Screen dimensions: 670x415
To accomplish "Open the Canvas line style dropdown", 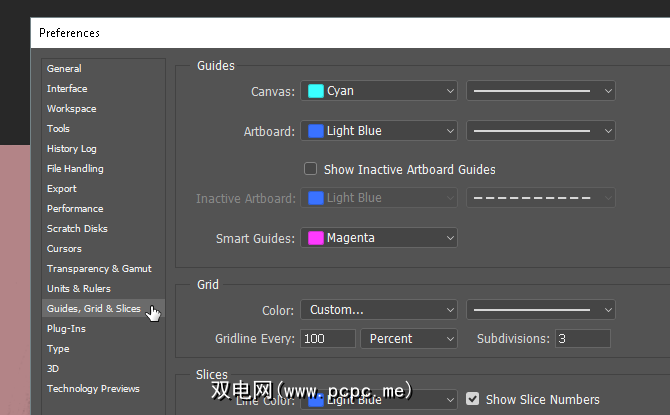I will 540,91.
